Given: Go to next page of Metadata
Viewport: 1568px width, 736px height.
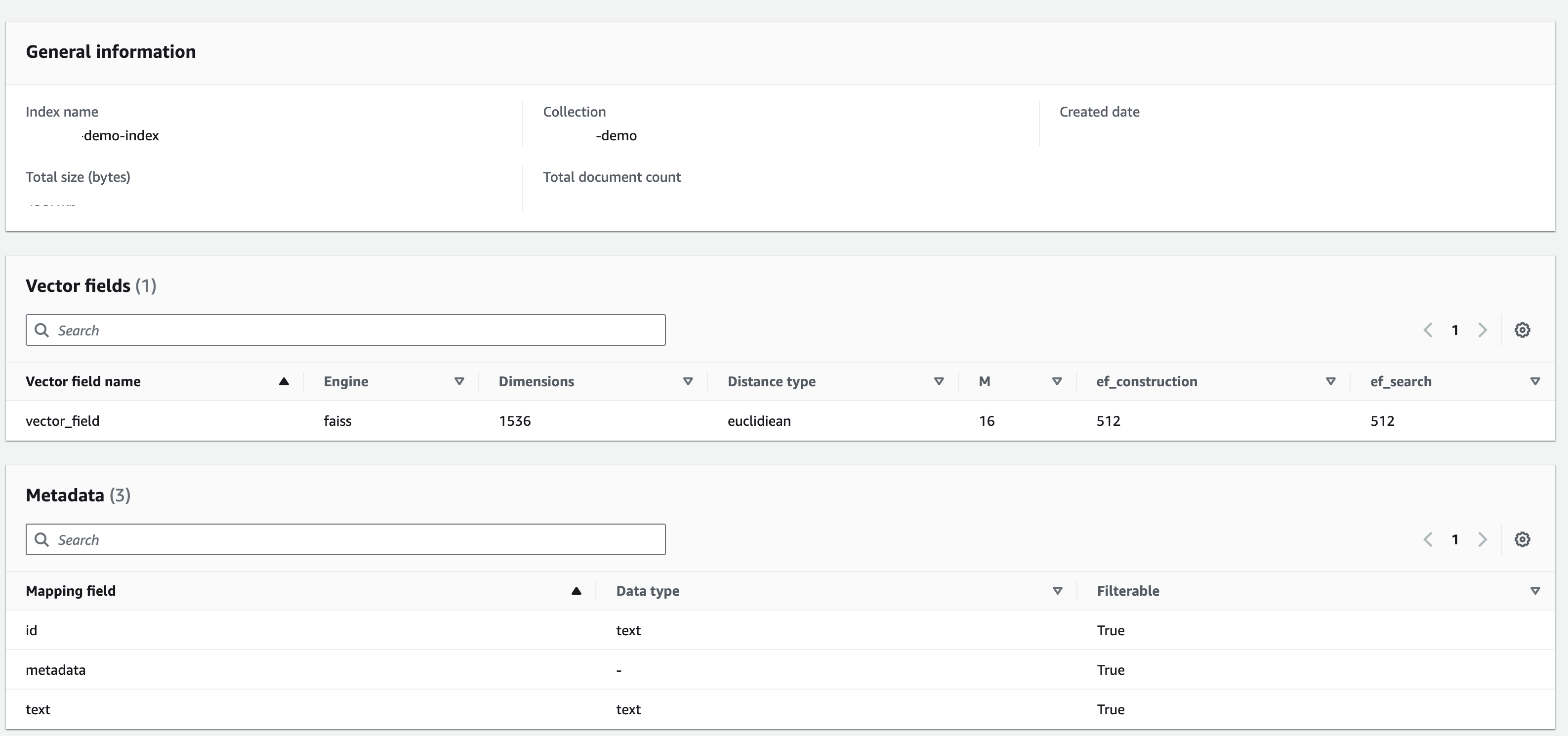Looking at the screenshot, I should (1483, 539).
